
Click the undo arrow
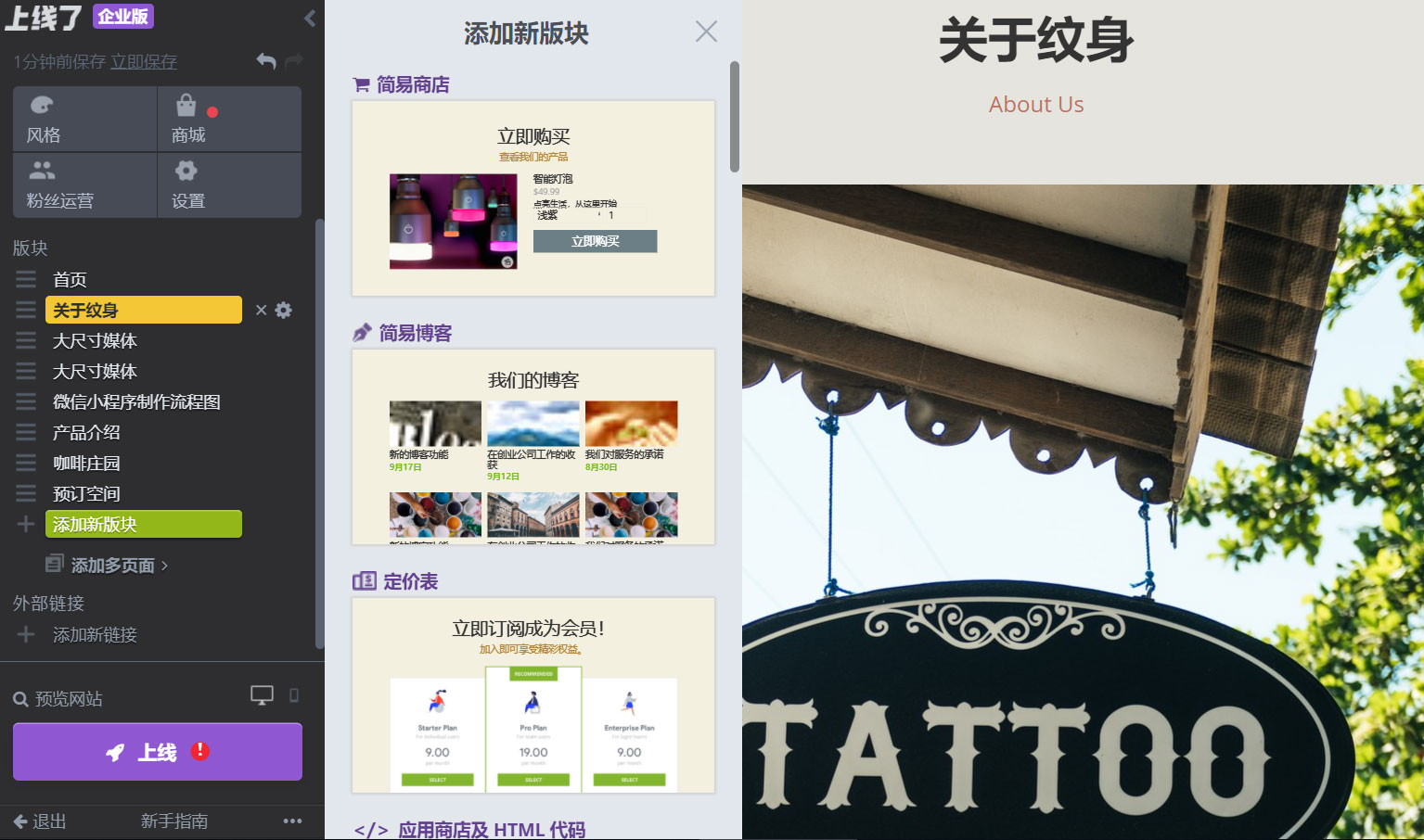pos(265,61)
